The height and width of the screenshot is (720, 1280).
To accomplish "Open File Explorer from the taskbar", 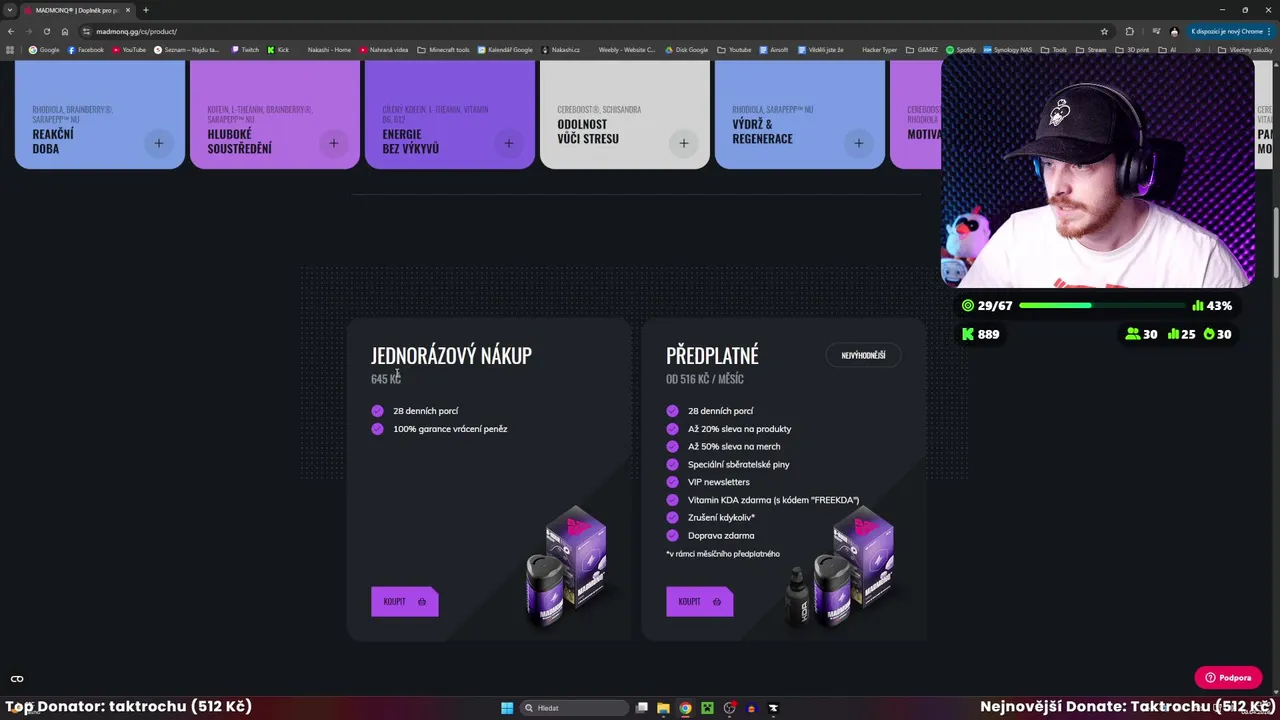I will click(663, 708).
